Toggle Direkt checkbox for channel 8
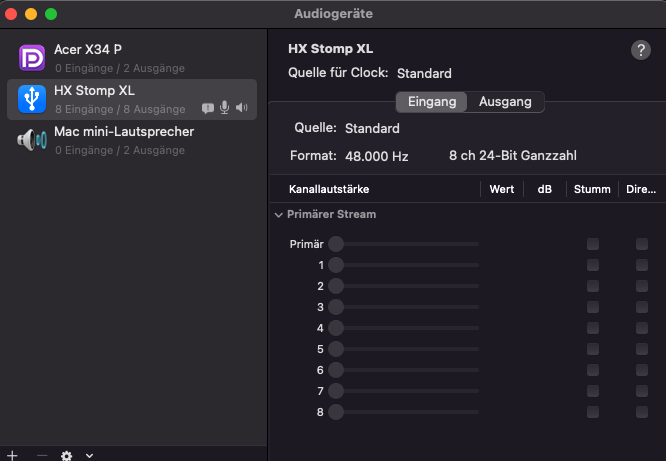The image size is (666, 461). click(x=642, y=412)
